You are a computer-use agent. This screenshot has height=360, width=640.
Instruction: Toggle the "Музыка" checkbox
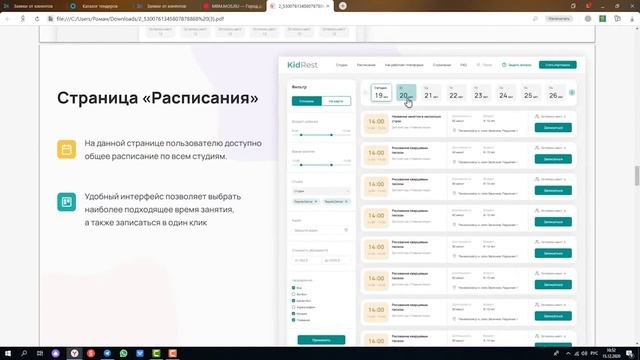293,313
